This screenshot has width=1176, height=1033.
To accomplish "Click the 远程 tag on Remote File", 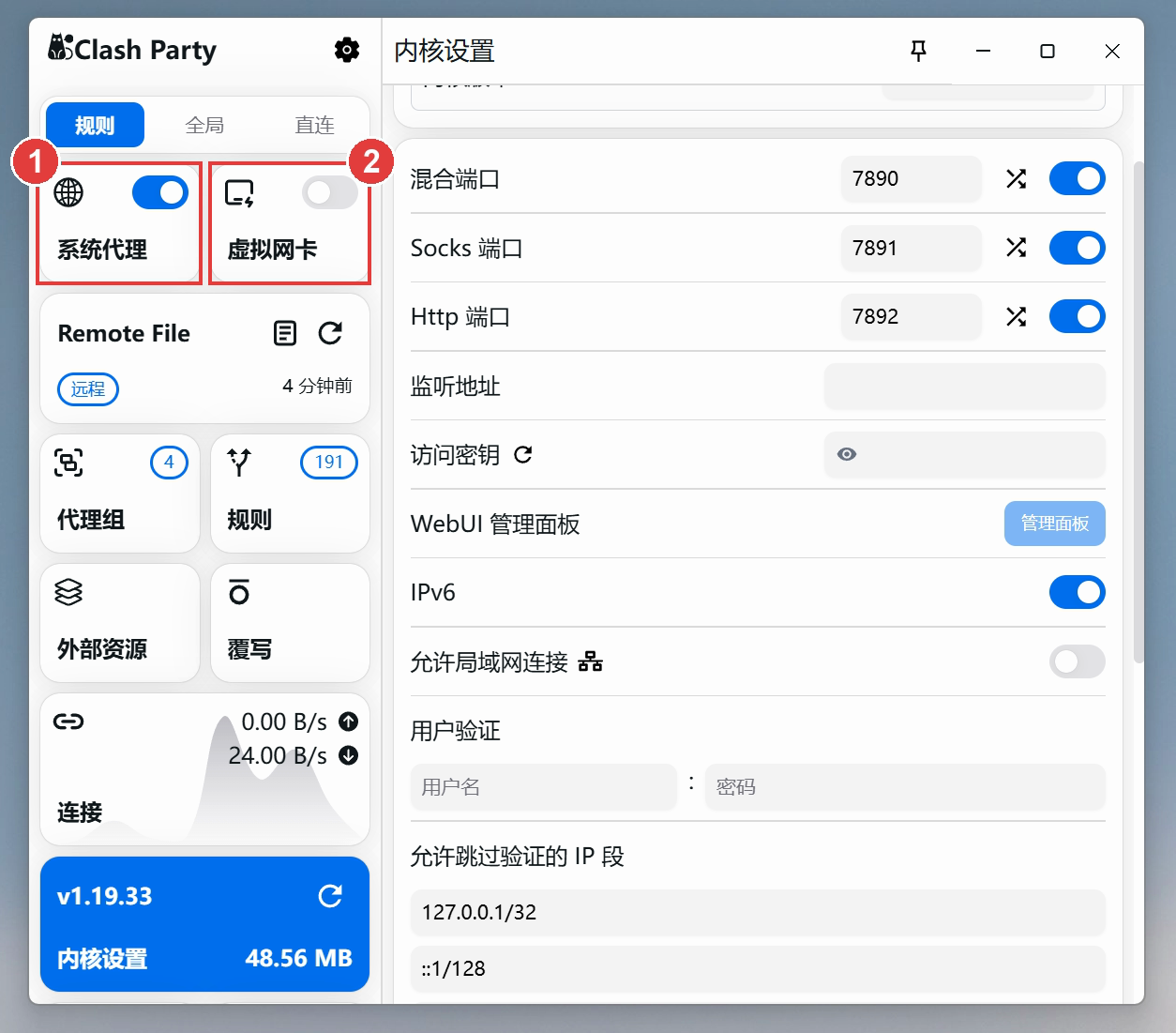I will point(88,388).
